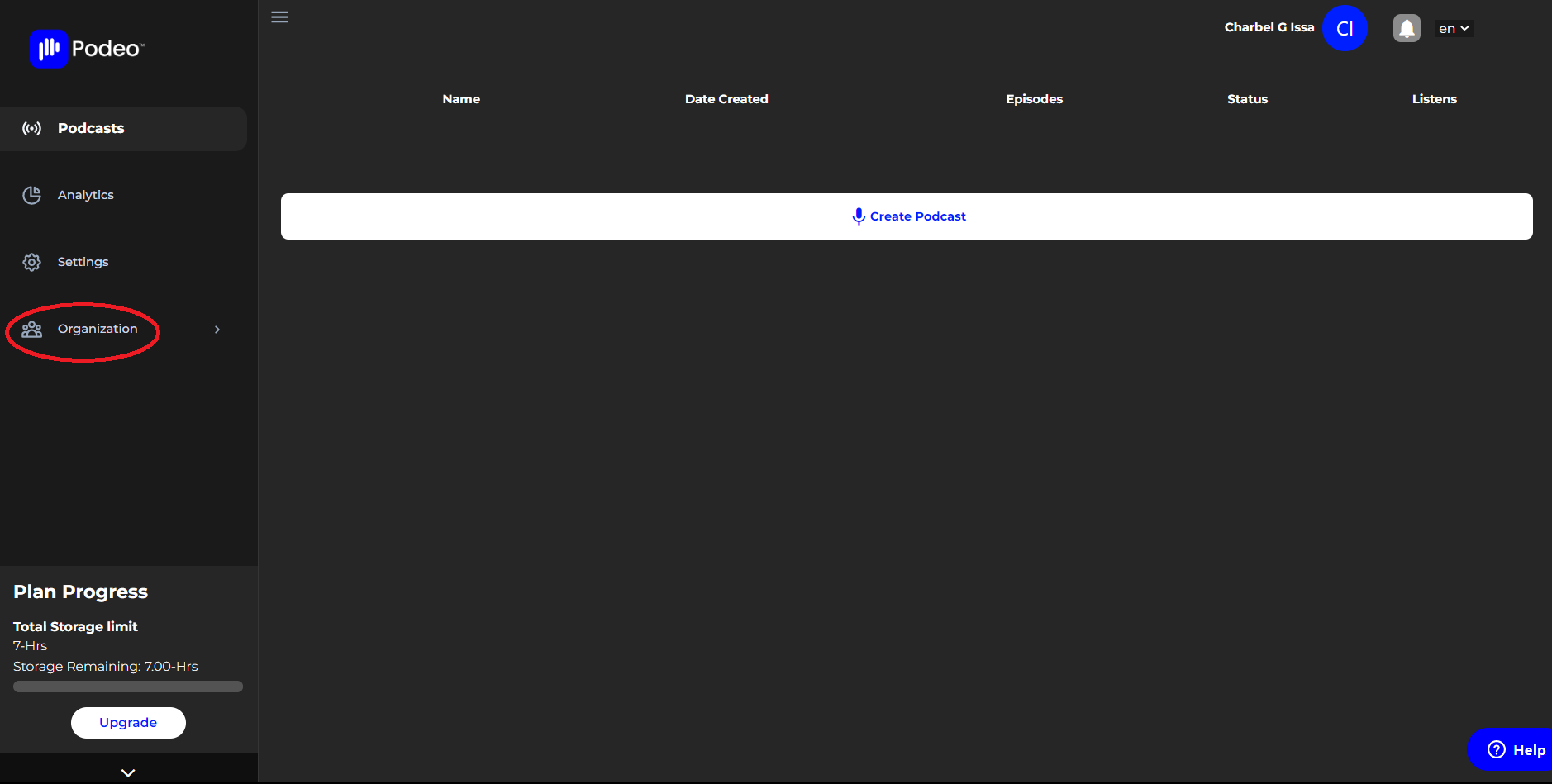This screenshot has height=784, width=1552.
Task: Click the Help question mark icon
Action: 1496,749
